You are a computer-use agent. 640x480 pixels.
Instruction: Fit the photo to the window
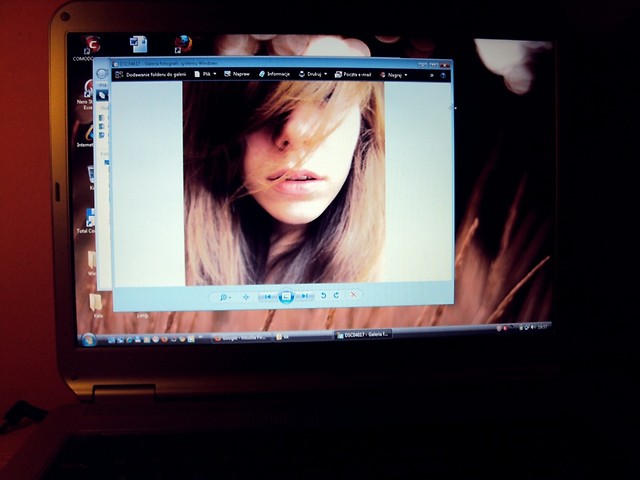click(x=246, y=297)
